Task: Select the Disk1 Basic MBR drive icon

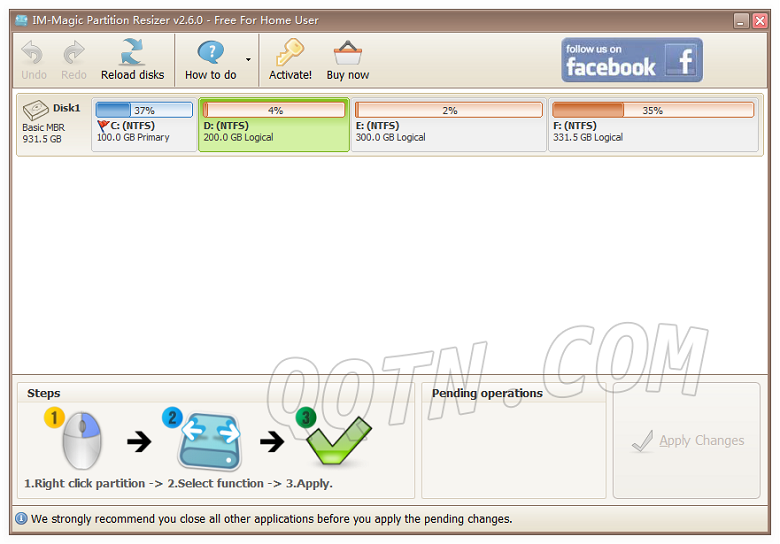Action: coord(36,109)
